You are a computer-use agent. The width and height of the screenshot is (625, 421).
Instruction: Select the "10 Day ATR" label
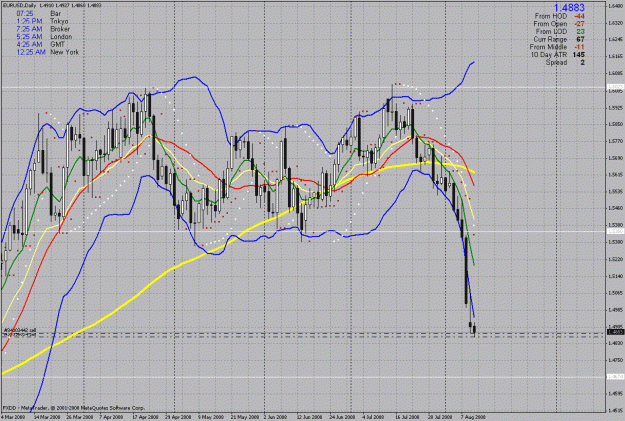[x=549, y=55]
